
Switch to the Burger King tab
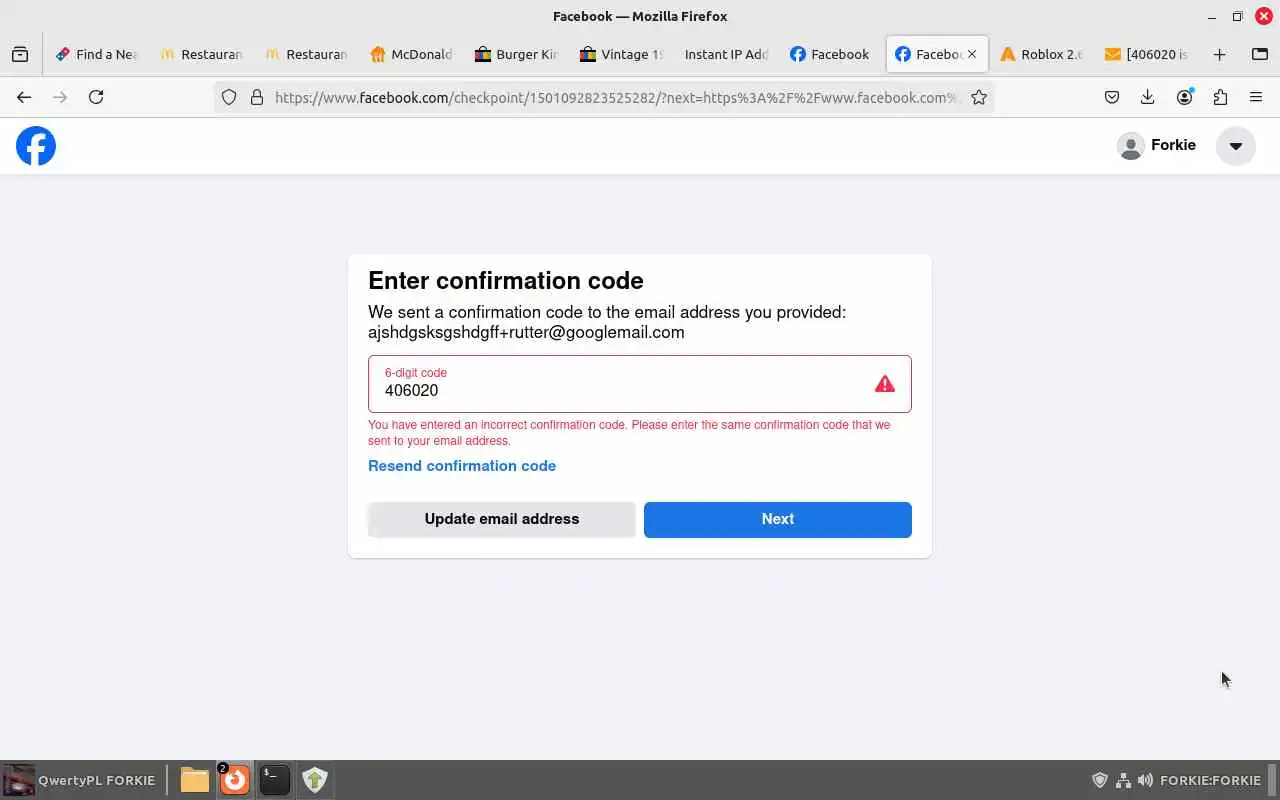coord(516,54)
